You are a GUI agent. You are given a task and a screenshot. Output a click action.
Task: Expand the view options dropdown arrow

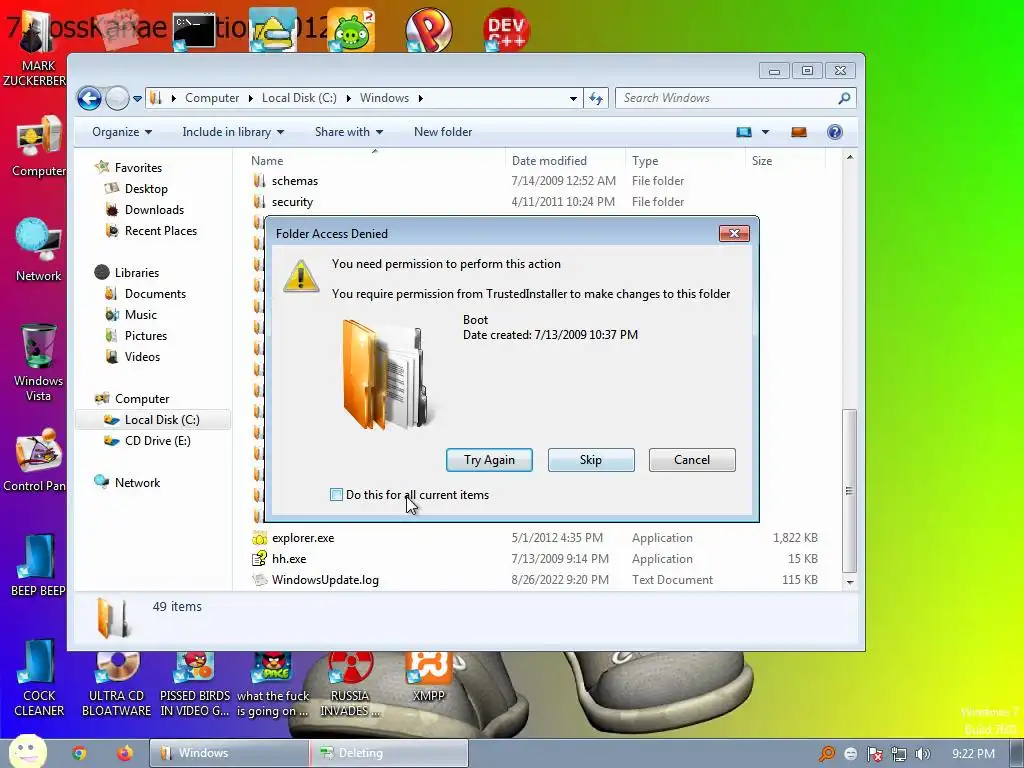tap(765, 132)
